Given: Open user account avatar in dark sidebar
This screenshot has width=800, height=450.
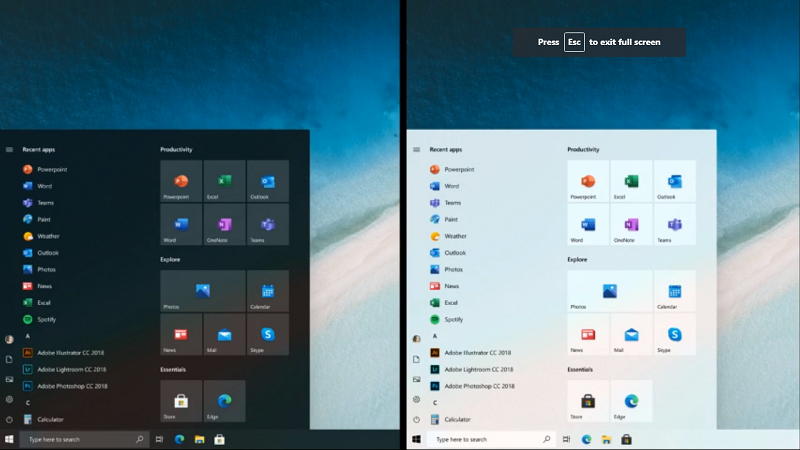Looking at the screenshot, I should pyautogui.click(x=9, y=339).
